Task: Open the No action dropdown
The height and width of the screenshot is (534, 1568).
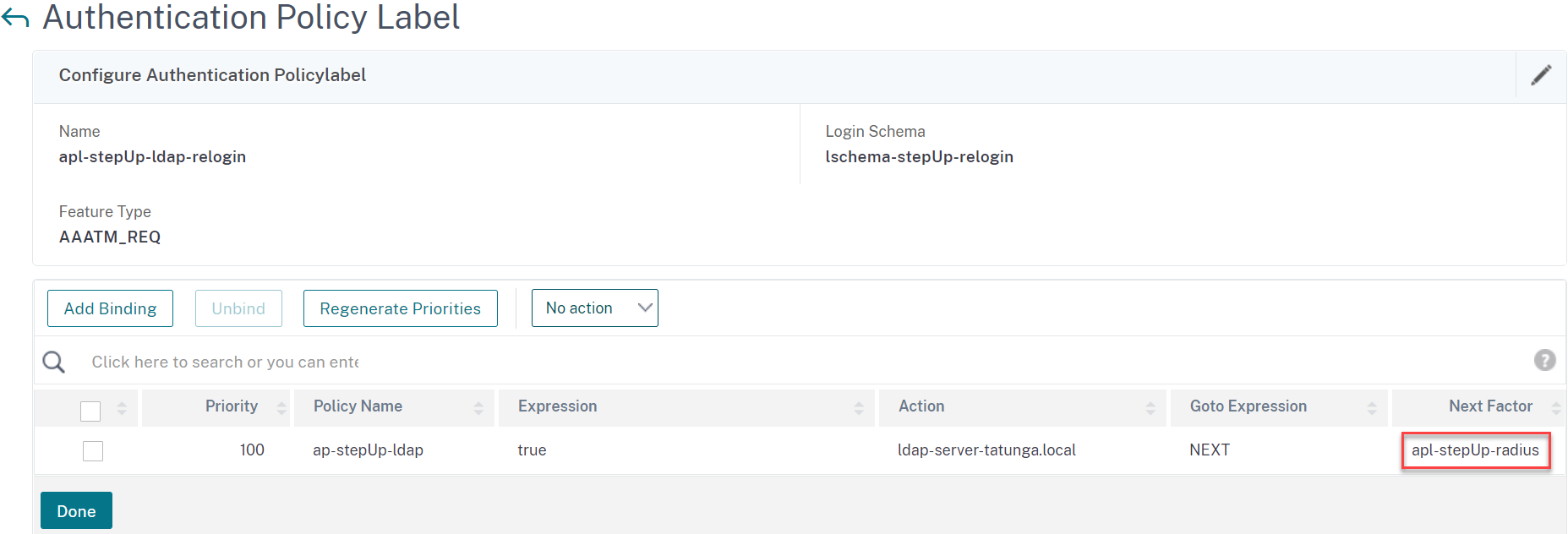Action: [595, 308]
